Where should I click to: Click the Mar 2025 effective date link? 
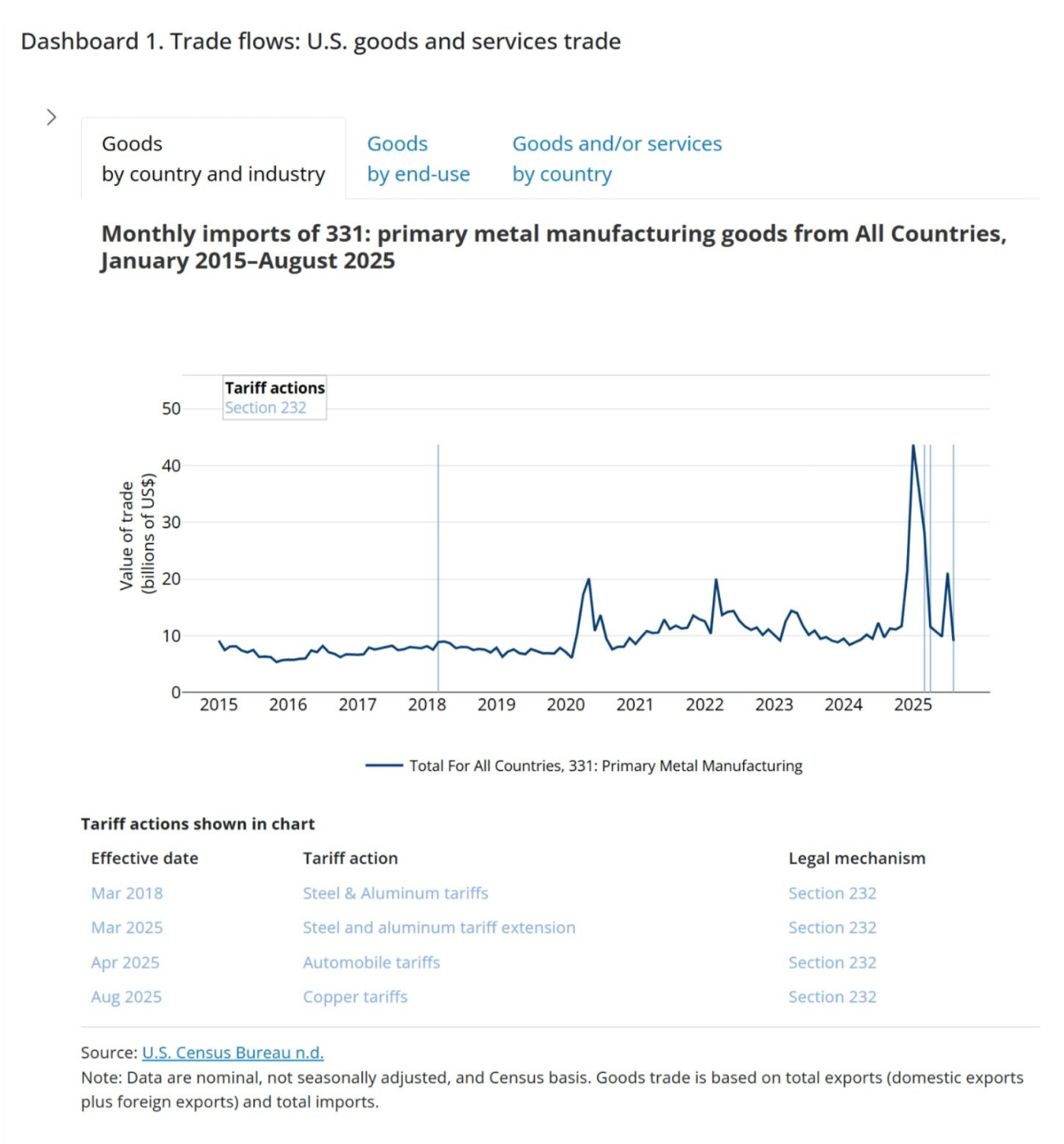click(x=126, y=927)
